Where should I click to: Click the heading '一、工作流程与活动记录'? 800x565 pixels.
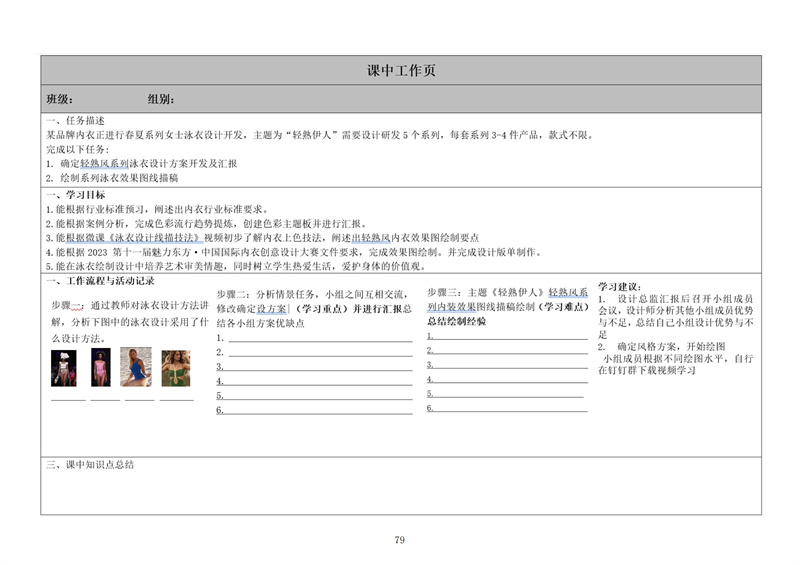click(101, 281)
